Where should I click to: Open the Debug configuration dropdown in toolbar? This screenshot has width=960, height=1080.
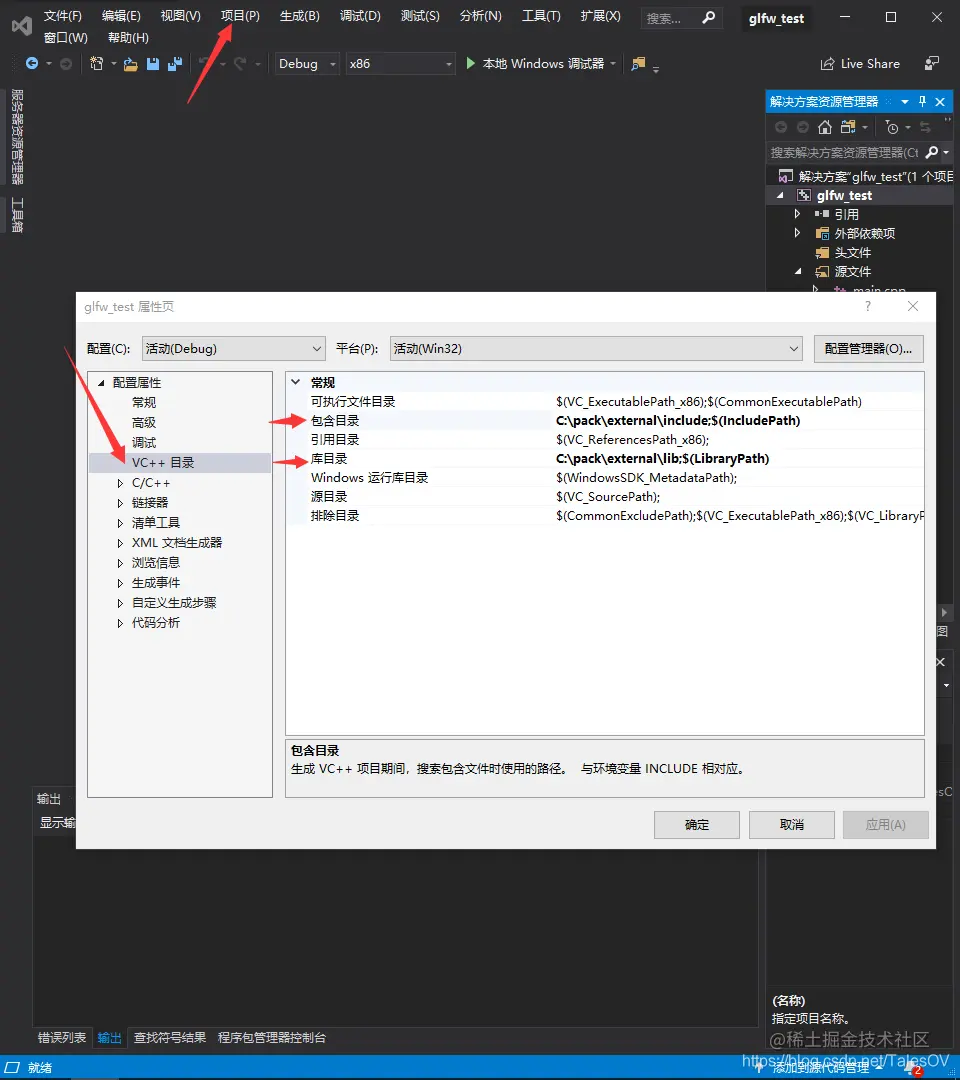[307, 63]
